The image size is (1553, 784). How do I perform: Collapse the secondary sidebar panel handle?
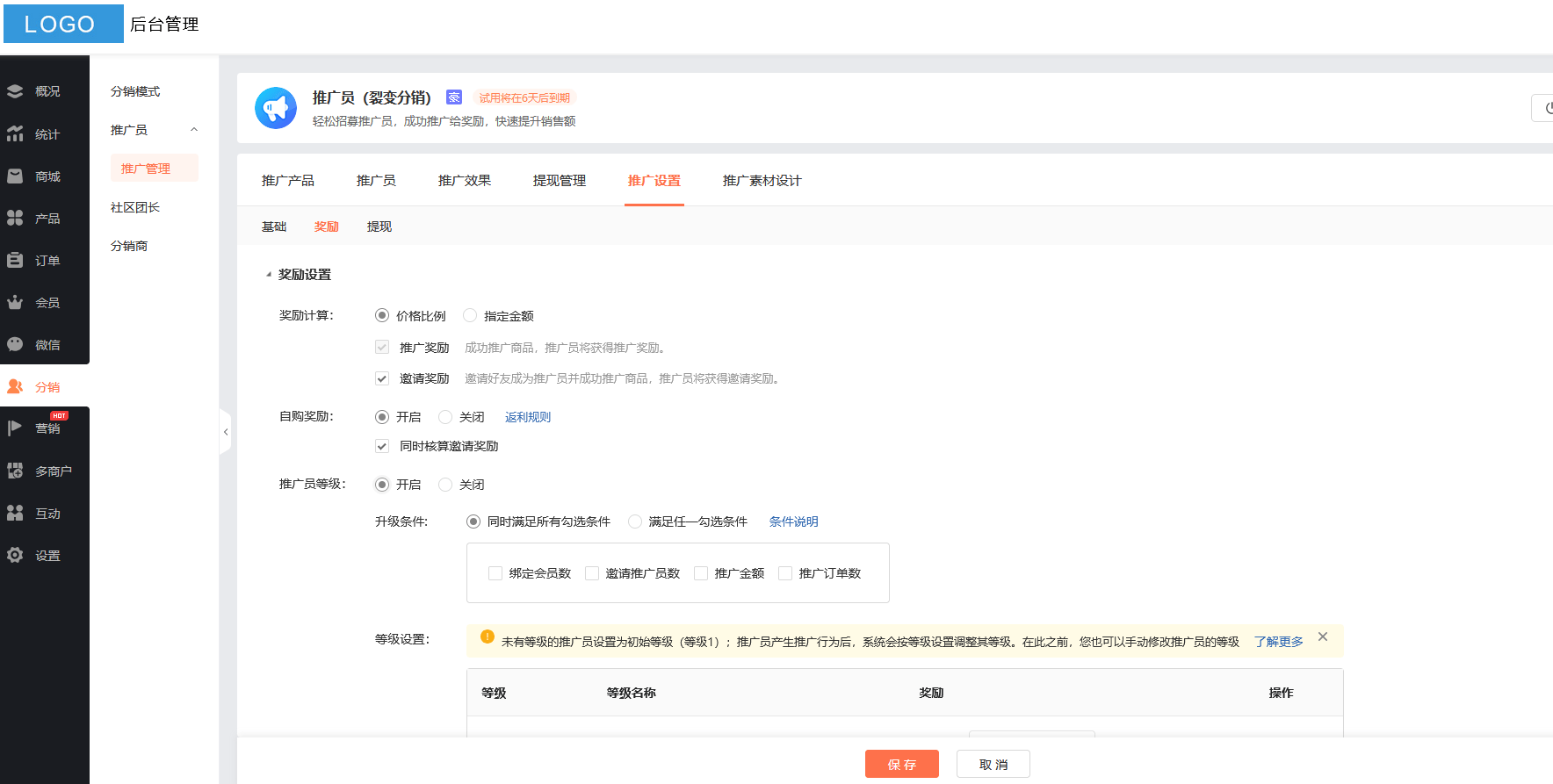pyautogui.click(x=226, y=432)
